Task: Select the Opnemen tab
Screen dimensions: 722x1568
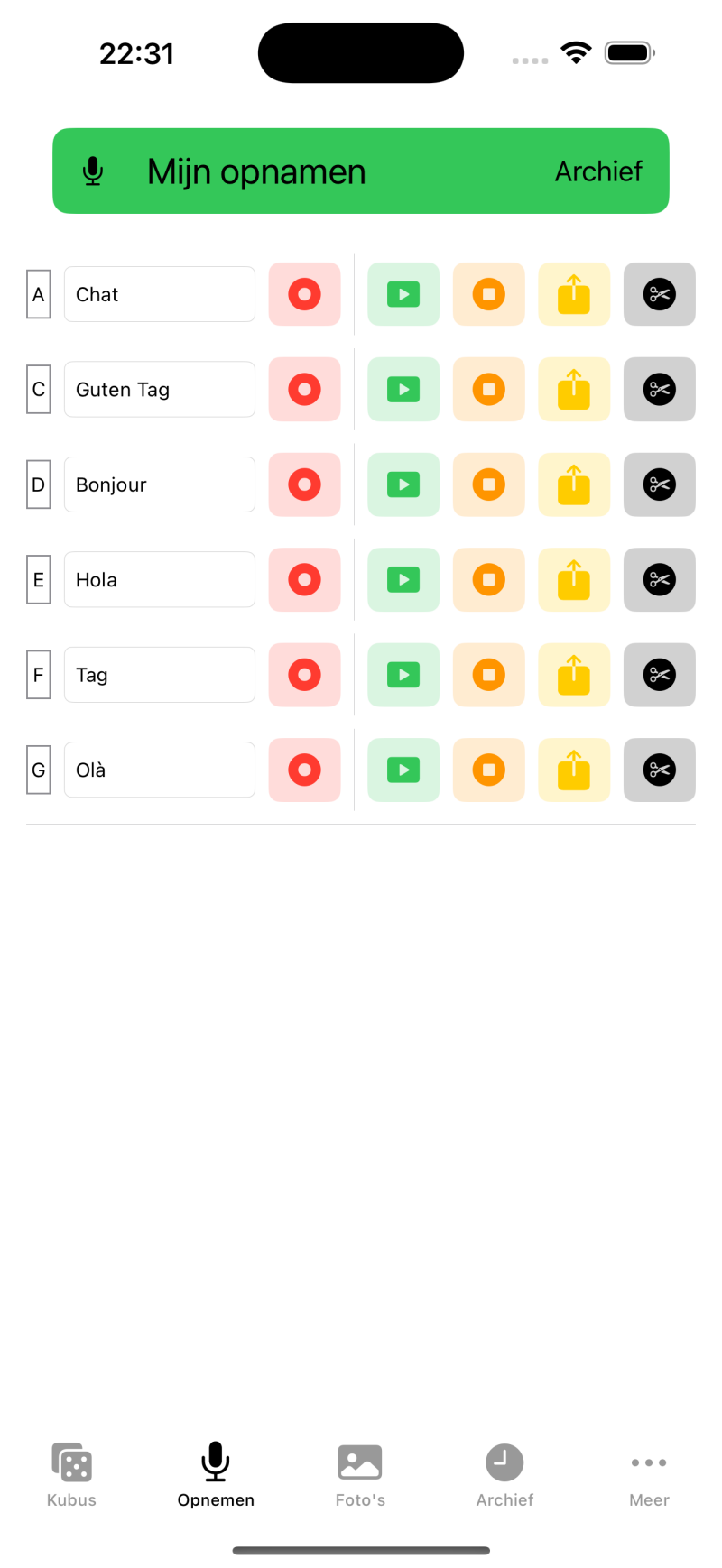Action: point(216,1474)
